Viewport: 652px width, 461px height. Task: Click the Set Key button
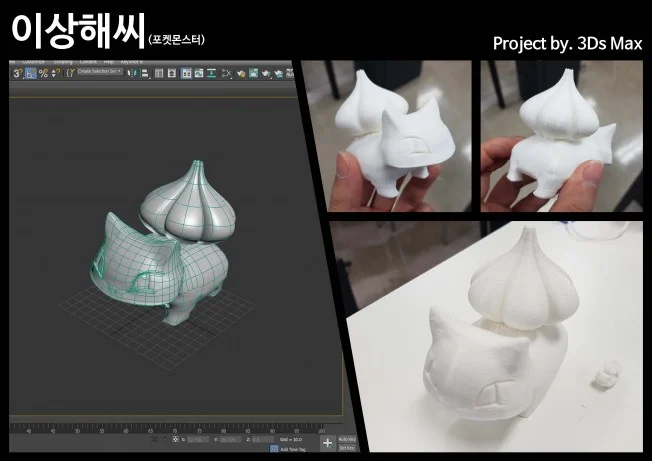click(346, 447)
